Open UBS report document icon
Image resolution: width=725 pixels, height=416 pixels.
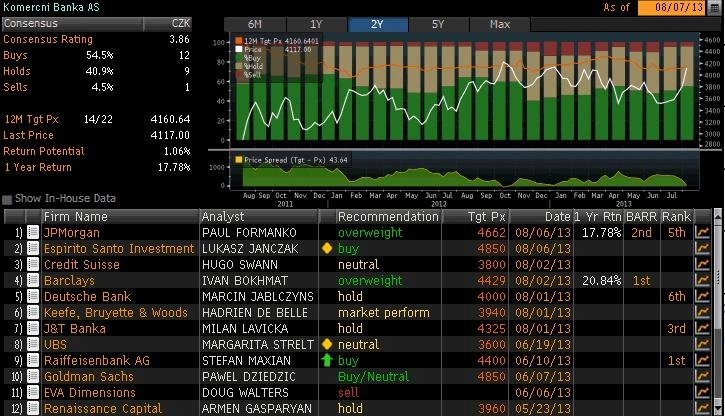33,344
